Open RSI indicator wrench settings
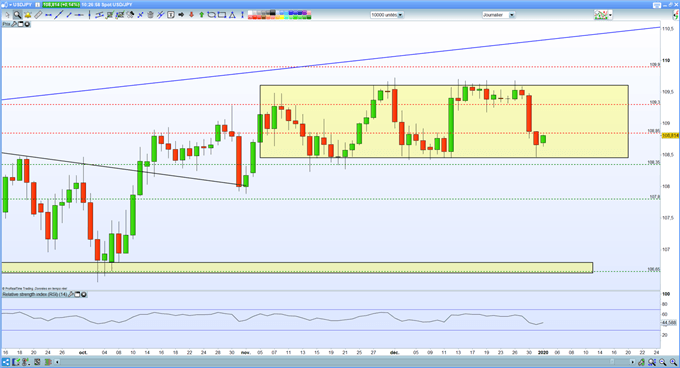680x368 pixels. pos(71,294)
